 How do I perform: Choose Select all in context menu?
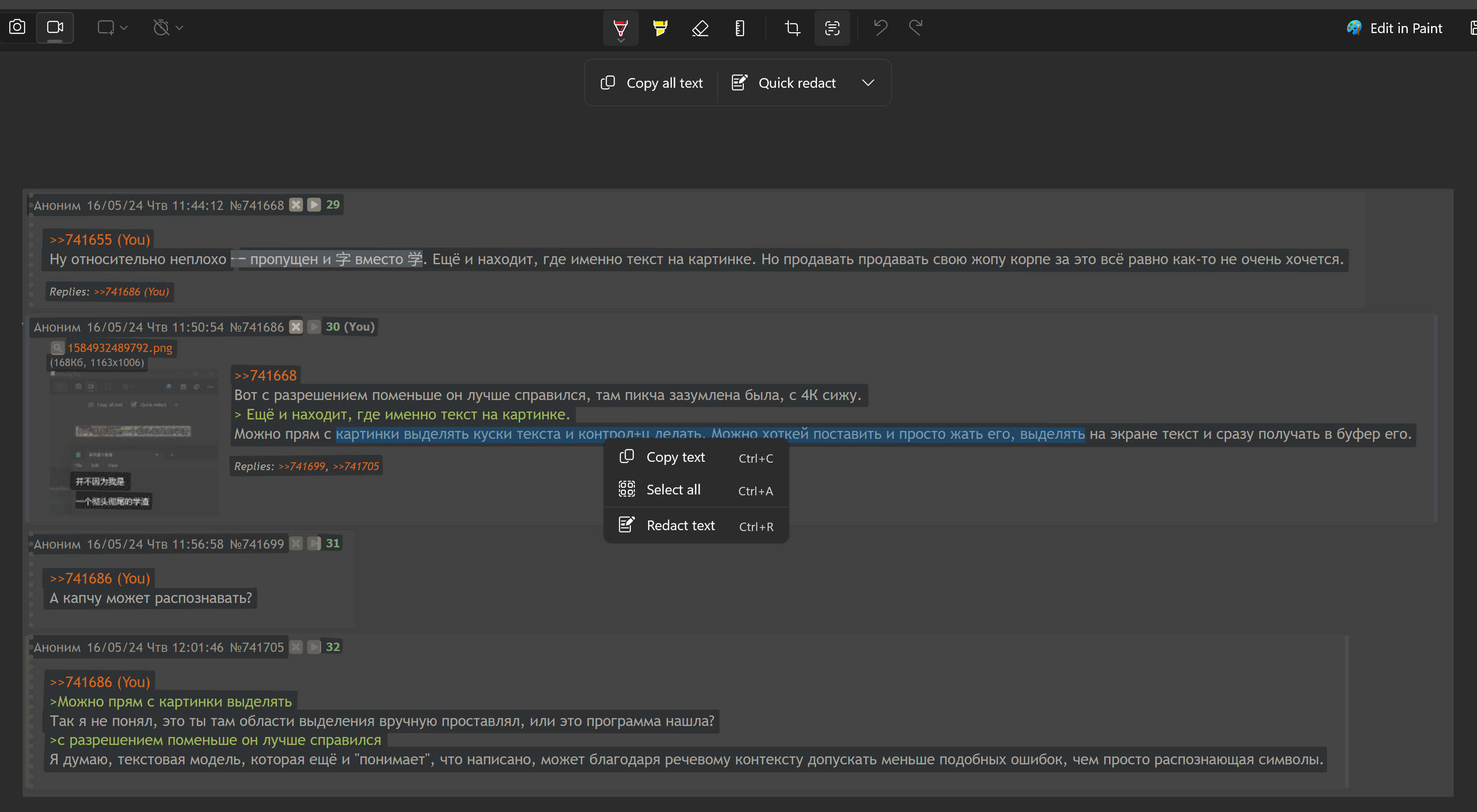(673, 490)
